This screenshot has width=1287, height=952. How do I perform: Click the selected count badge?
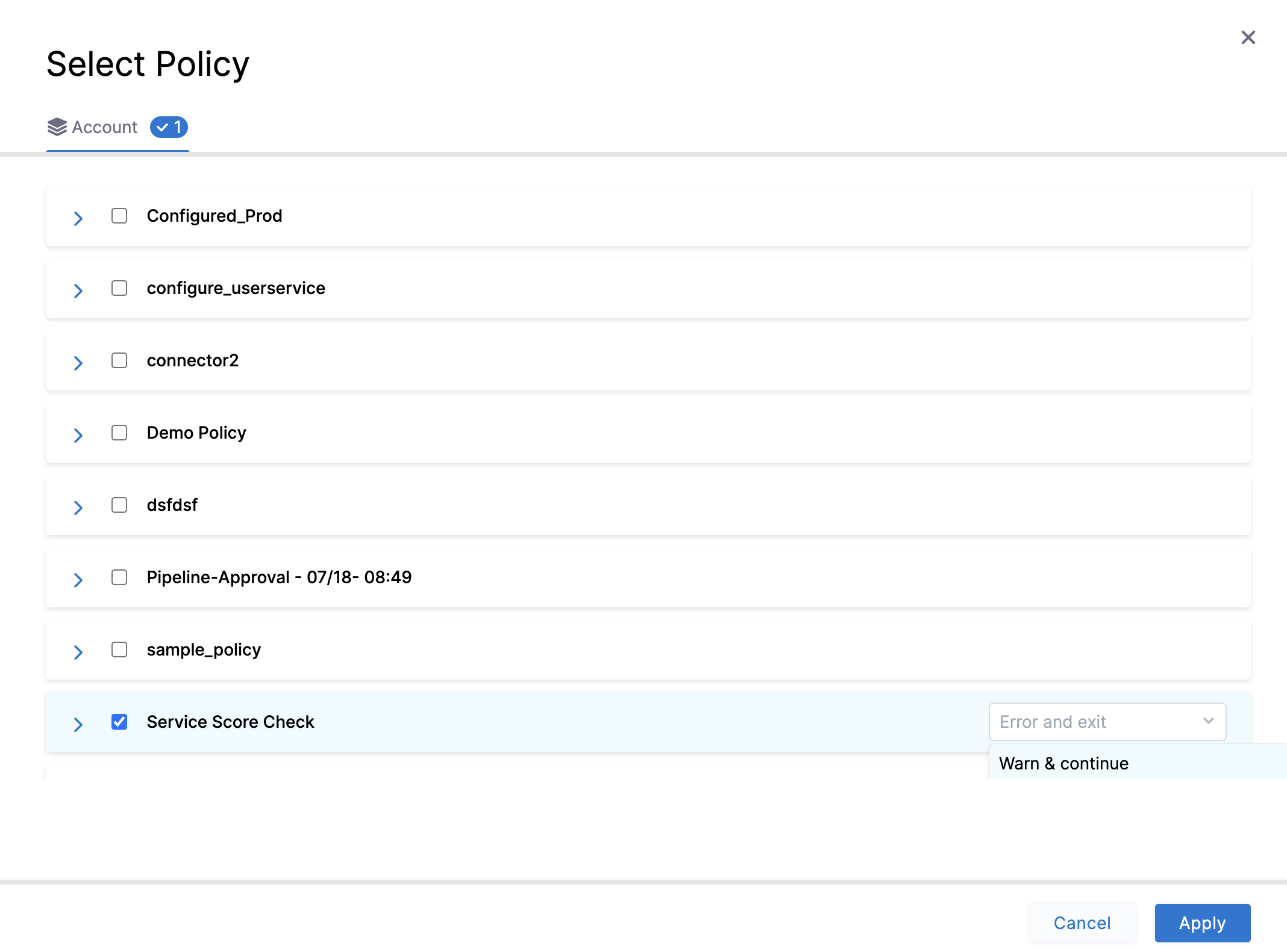click(169, 127)
